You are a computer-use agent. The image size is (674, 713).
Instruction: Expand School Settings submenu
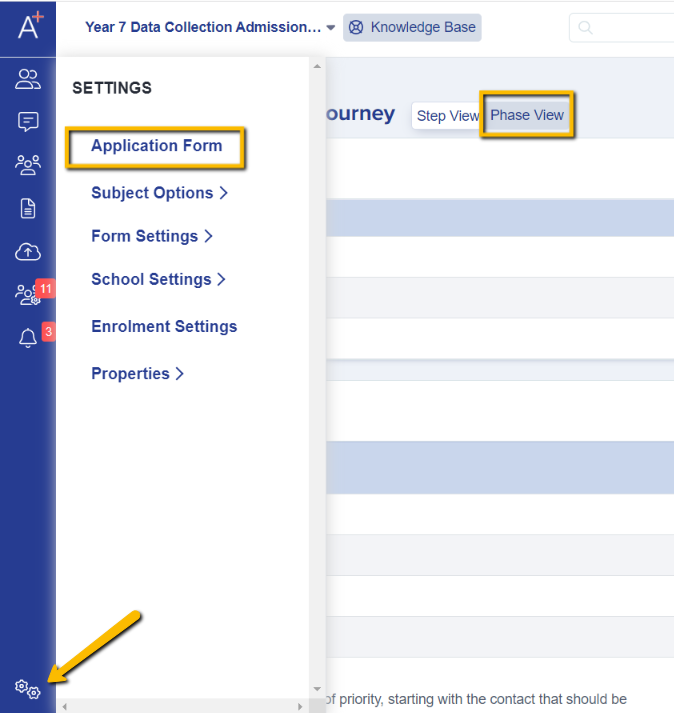(158, 279)
